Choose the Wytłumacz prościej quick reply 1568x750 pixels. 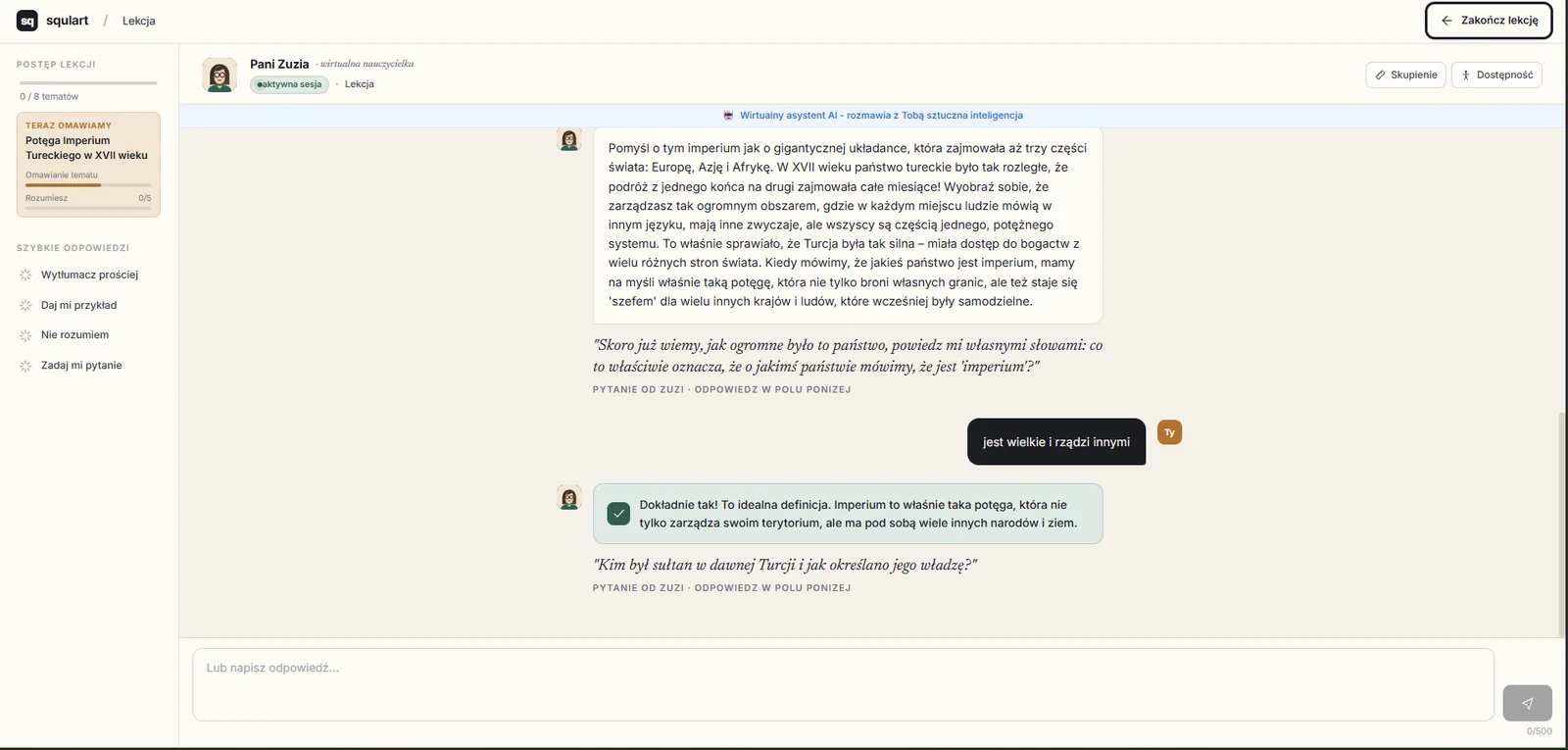(x=87, y=275)
